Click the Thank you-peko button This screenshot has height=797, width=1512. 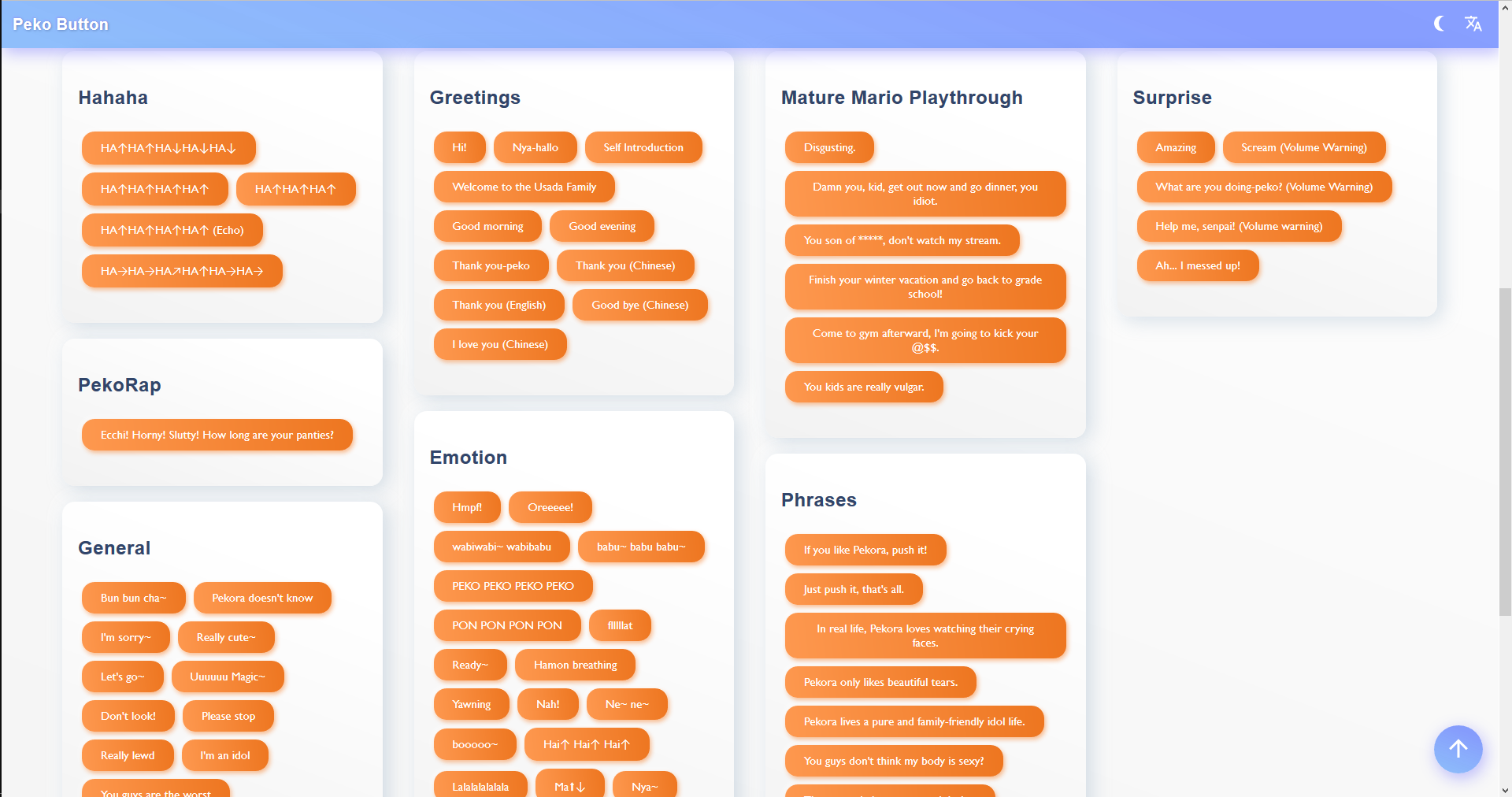491,265
